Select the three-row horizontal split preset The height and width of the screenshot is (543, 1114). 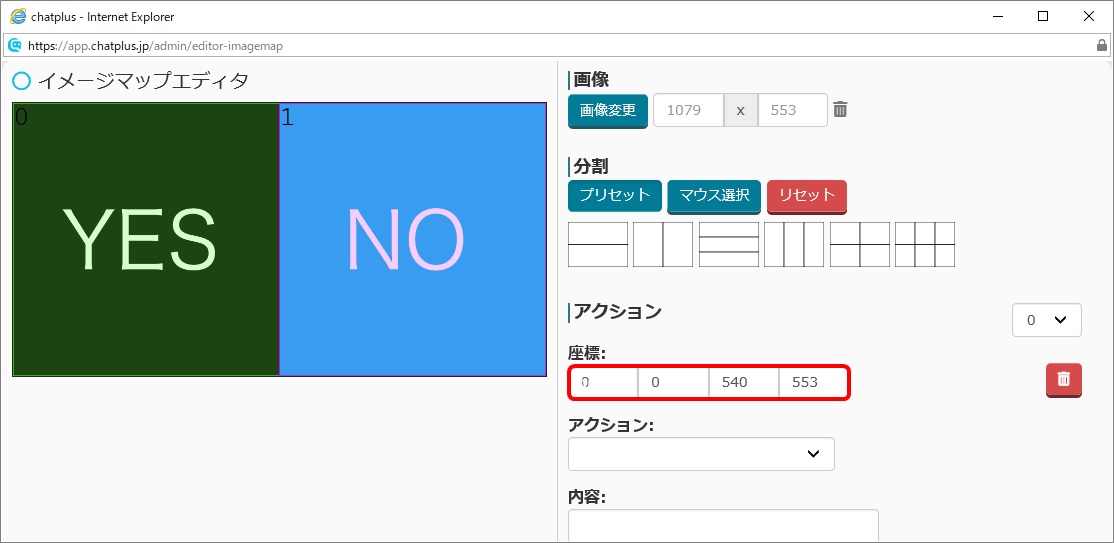pos(729,244)
